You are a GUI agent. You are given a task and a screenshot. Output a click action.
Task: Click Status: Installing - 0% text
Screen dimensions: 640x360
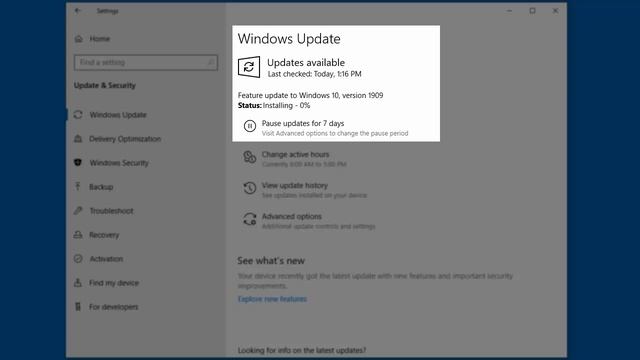click(x=274, y=105)
